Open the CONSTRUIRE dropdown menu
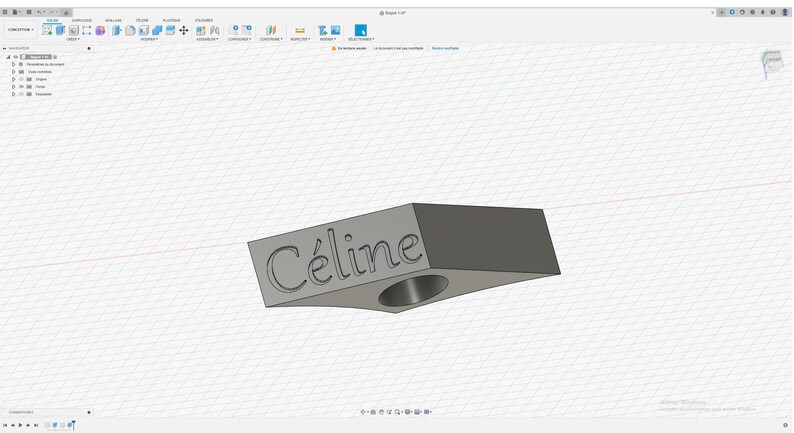This screenshot has height=433, width=794. 271,39
